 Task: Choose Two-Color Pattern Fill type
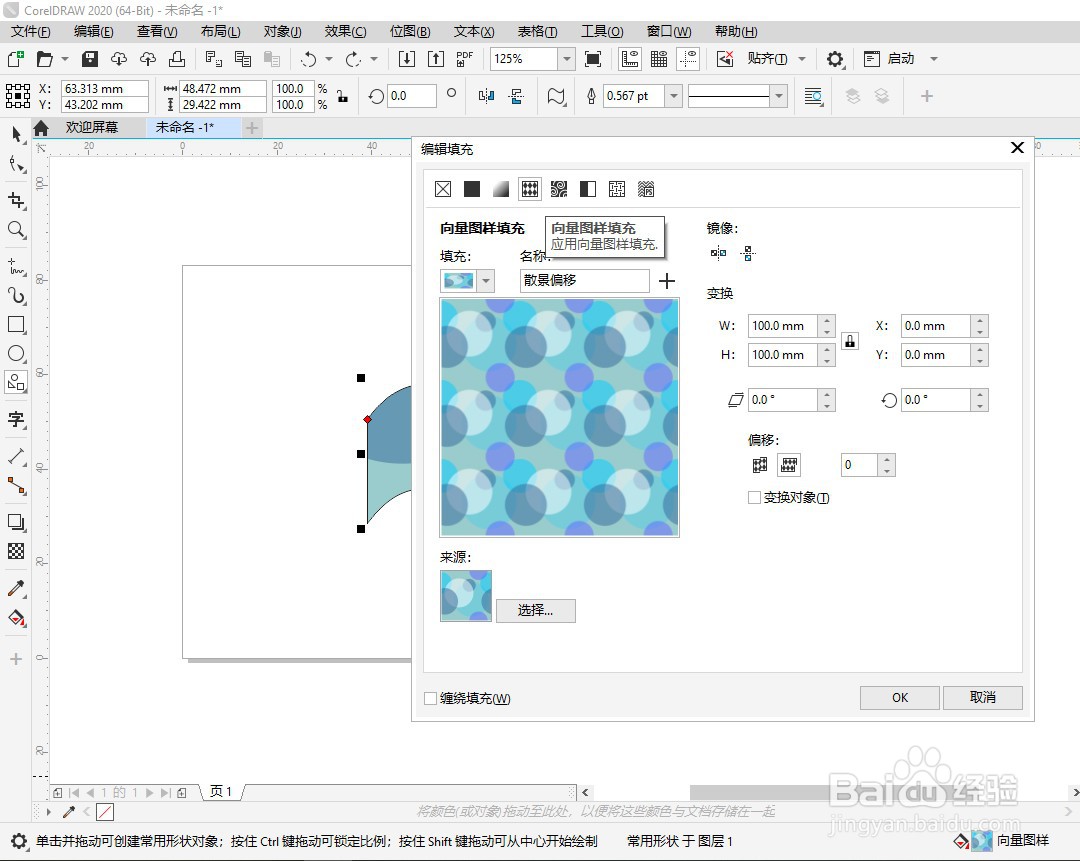coord(588,189)
